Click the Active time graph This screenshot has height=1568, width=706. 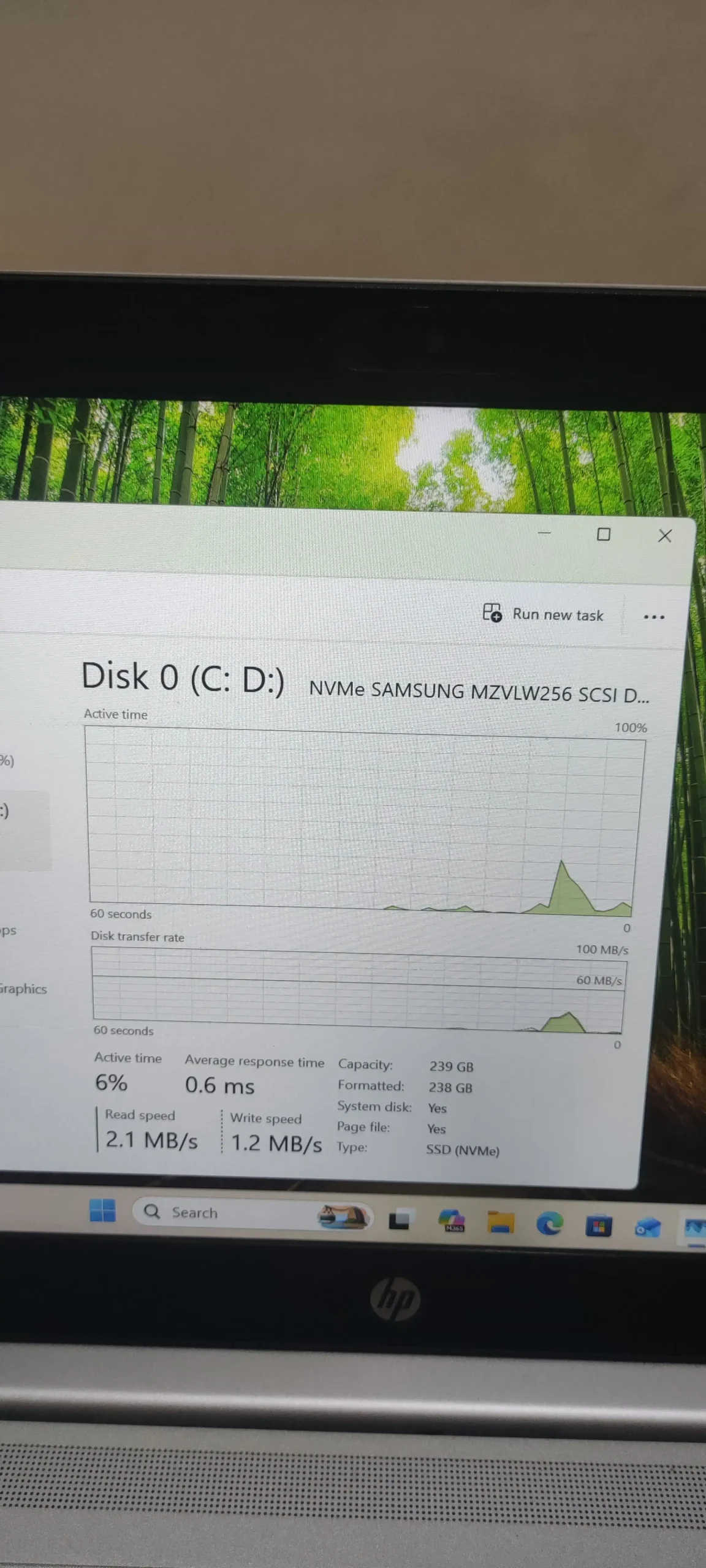point(362,821)
